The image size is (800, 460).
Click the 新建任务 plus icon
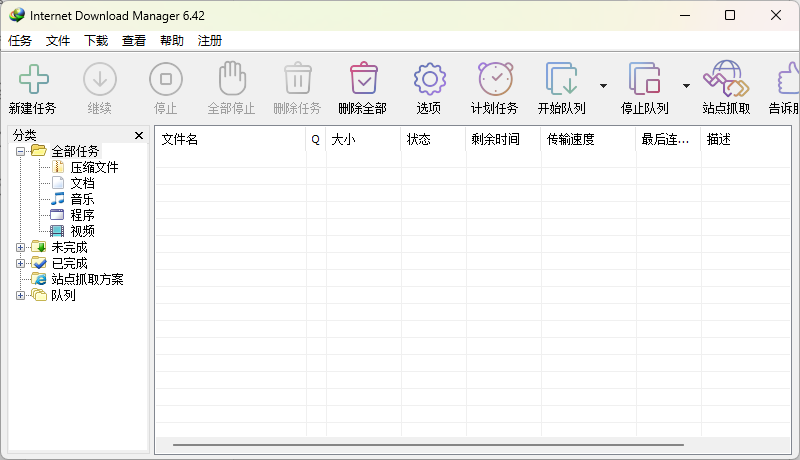pyautogui.click(x=32, y=80)
